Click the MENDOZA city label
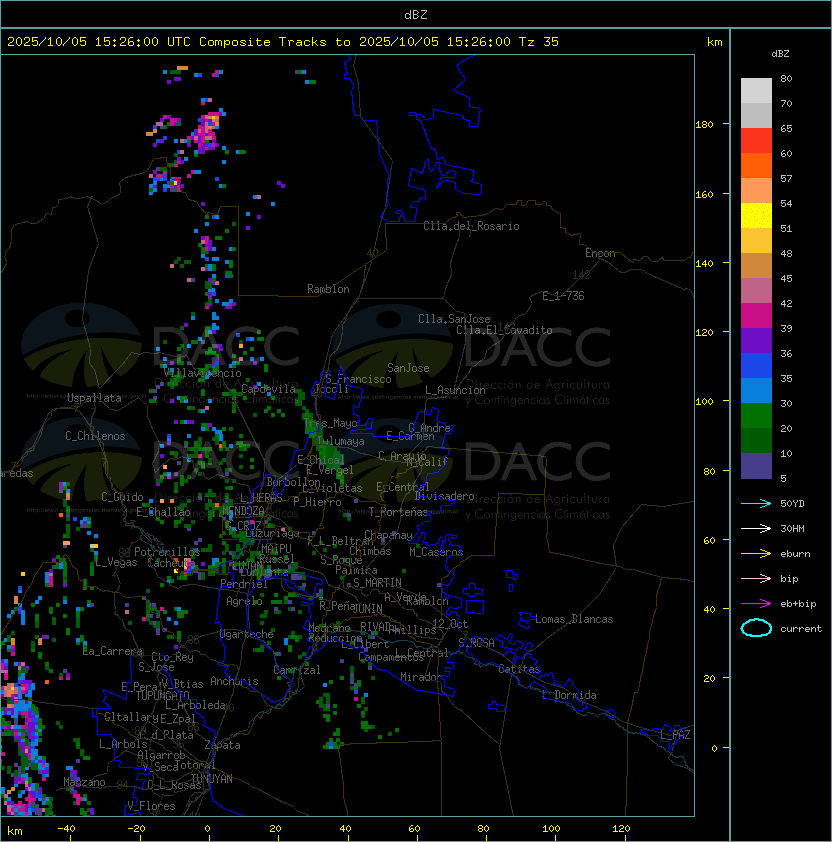The height and width of the screenshot is (842, 832). pos(243,511)
